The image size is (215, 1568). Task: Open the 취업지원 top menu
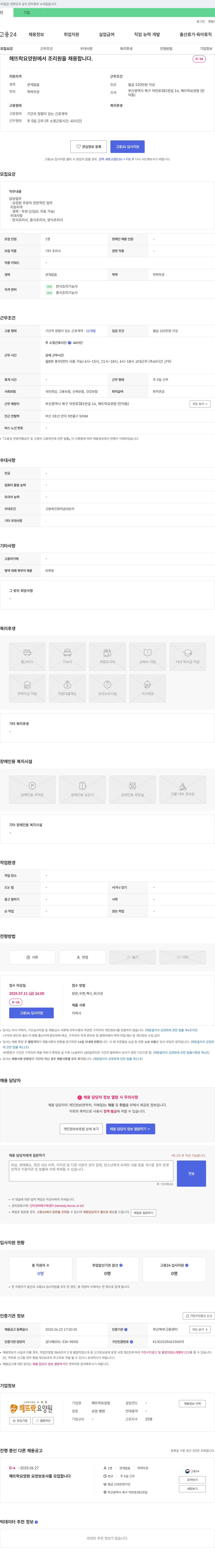point(71,35)
